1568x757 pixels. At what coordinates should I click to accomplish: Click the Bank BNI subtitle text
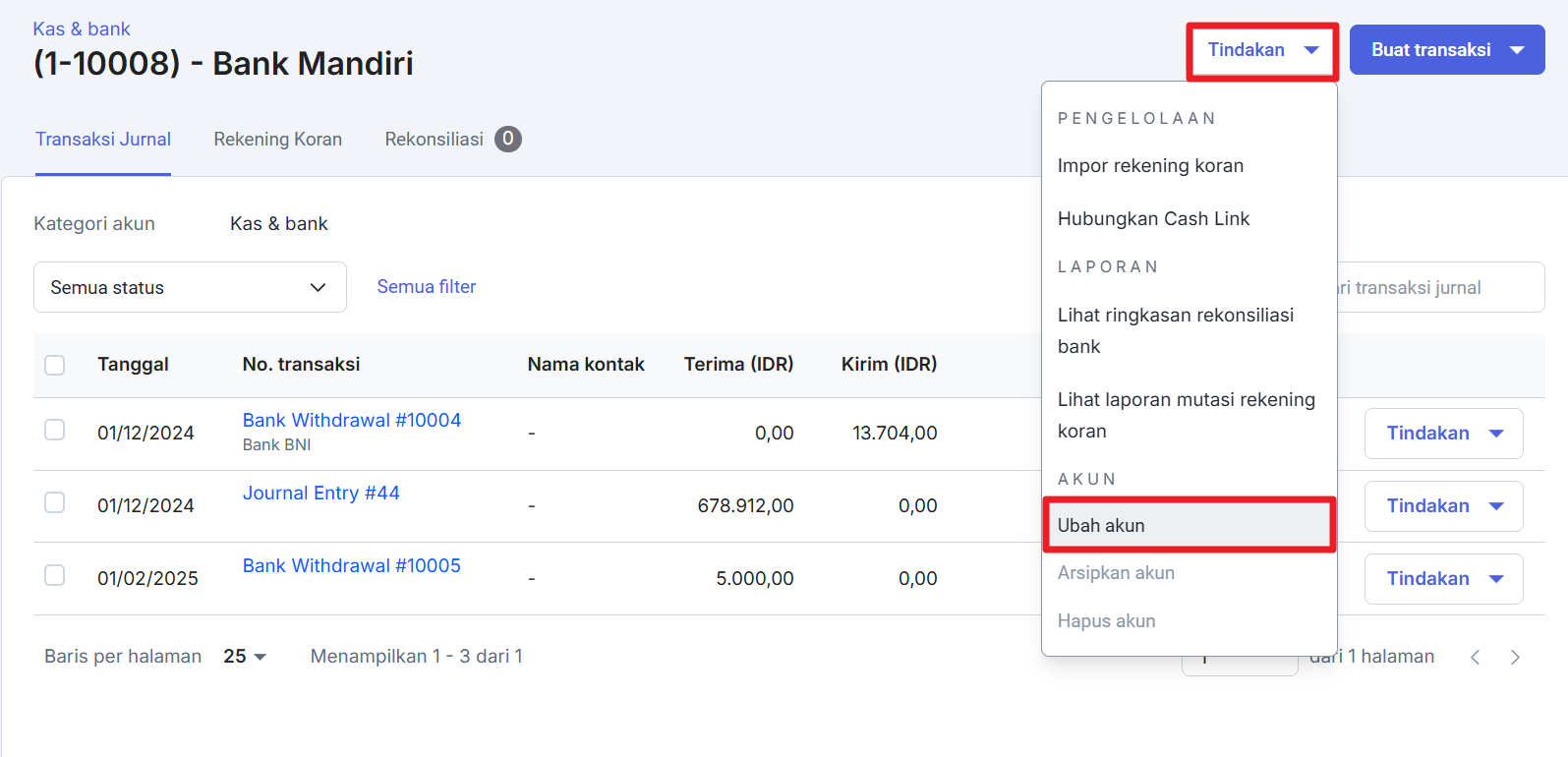276,444
